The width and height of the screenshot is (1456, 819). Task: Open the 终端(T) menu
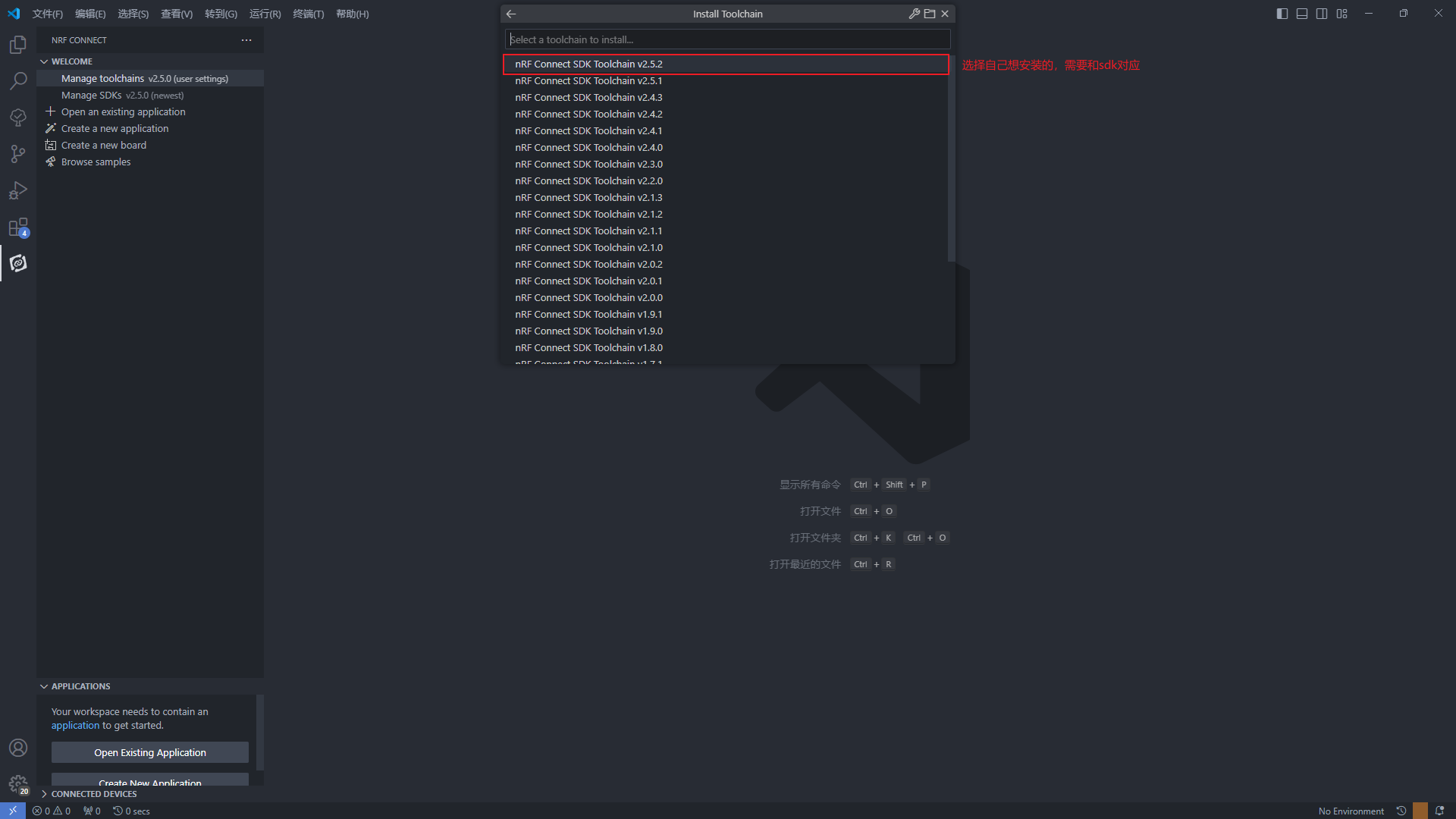point(308,14)
